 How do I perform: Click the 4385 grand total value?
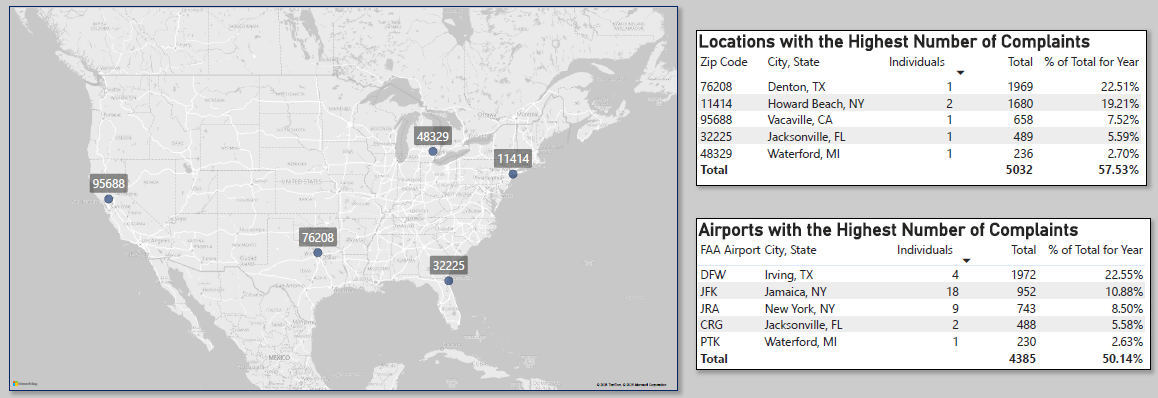click(1022, 358)
